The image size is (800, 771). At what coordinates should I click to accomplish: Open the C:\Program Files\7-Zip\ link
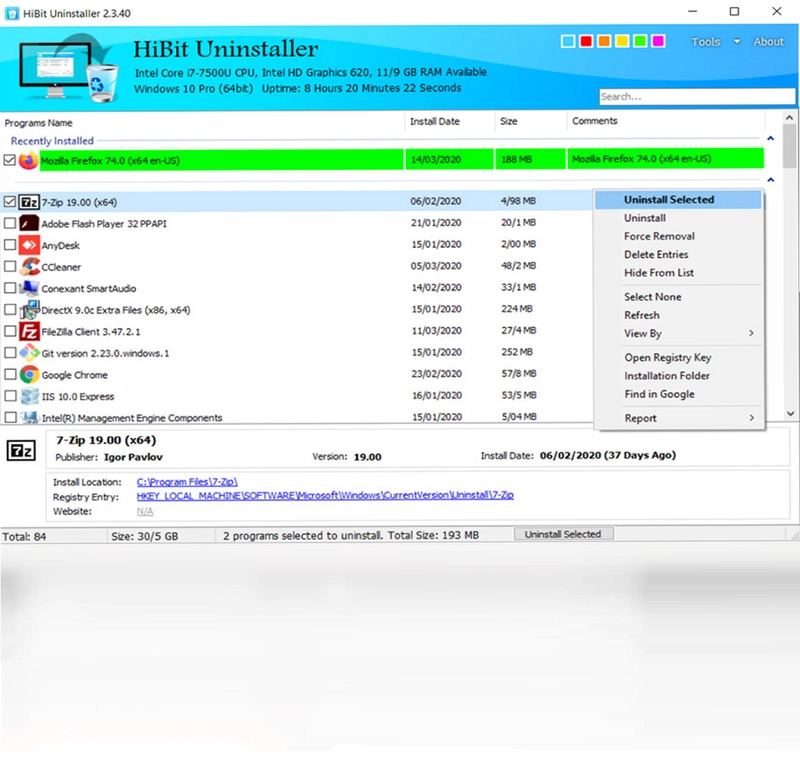187,482
